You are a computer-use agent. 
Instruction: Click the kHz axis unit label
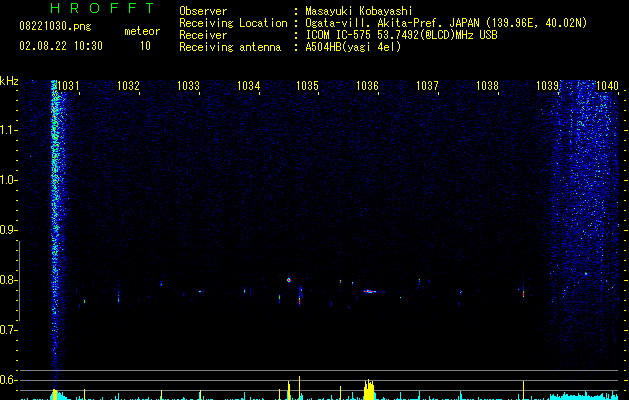tap(9, 81)
